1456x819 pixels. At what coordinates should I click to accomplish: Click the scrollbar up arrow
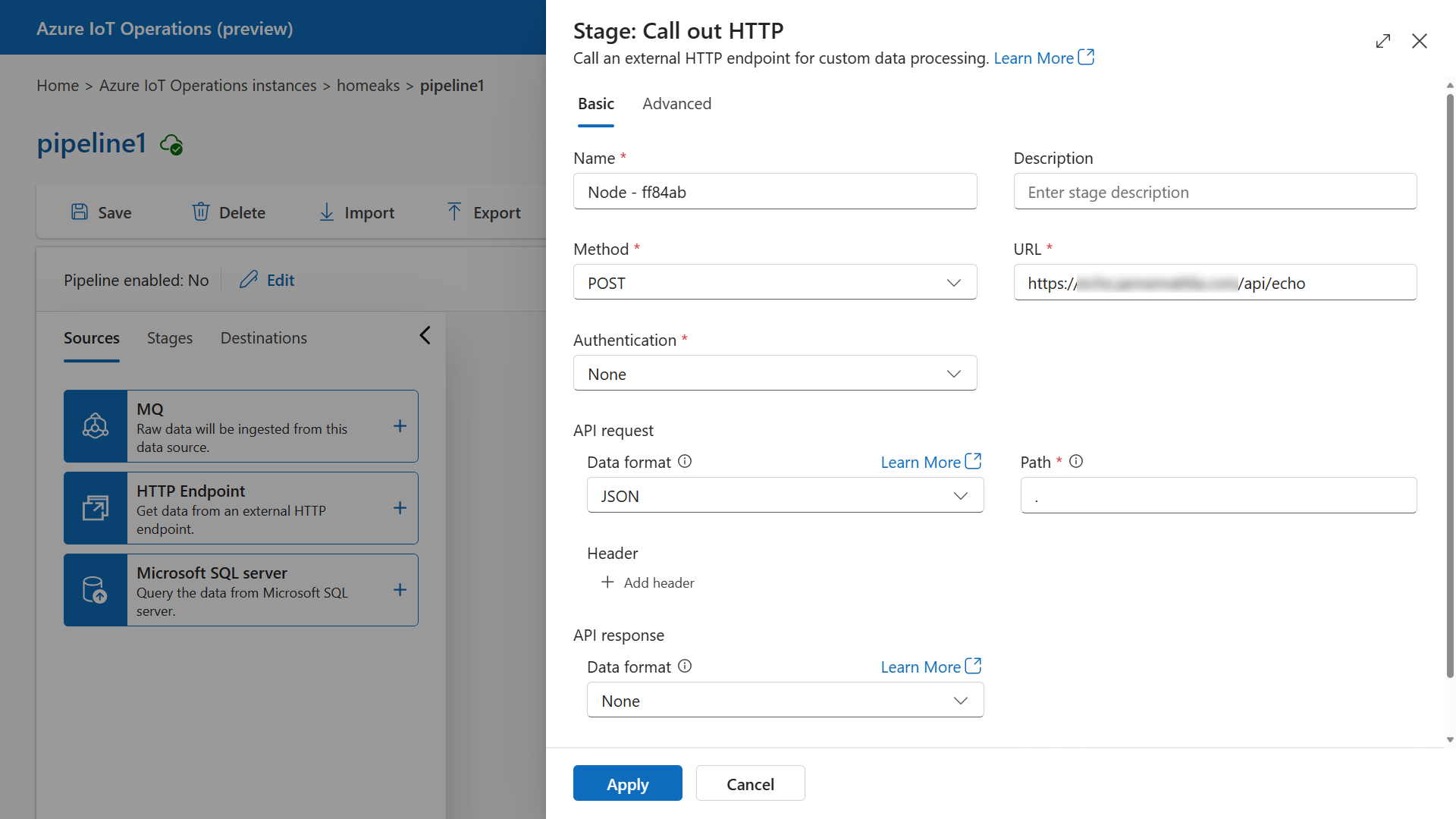(1450, 85)
